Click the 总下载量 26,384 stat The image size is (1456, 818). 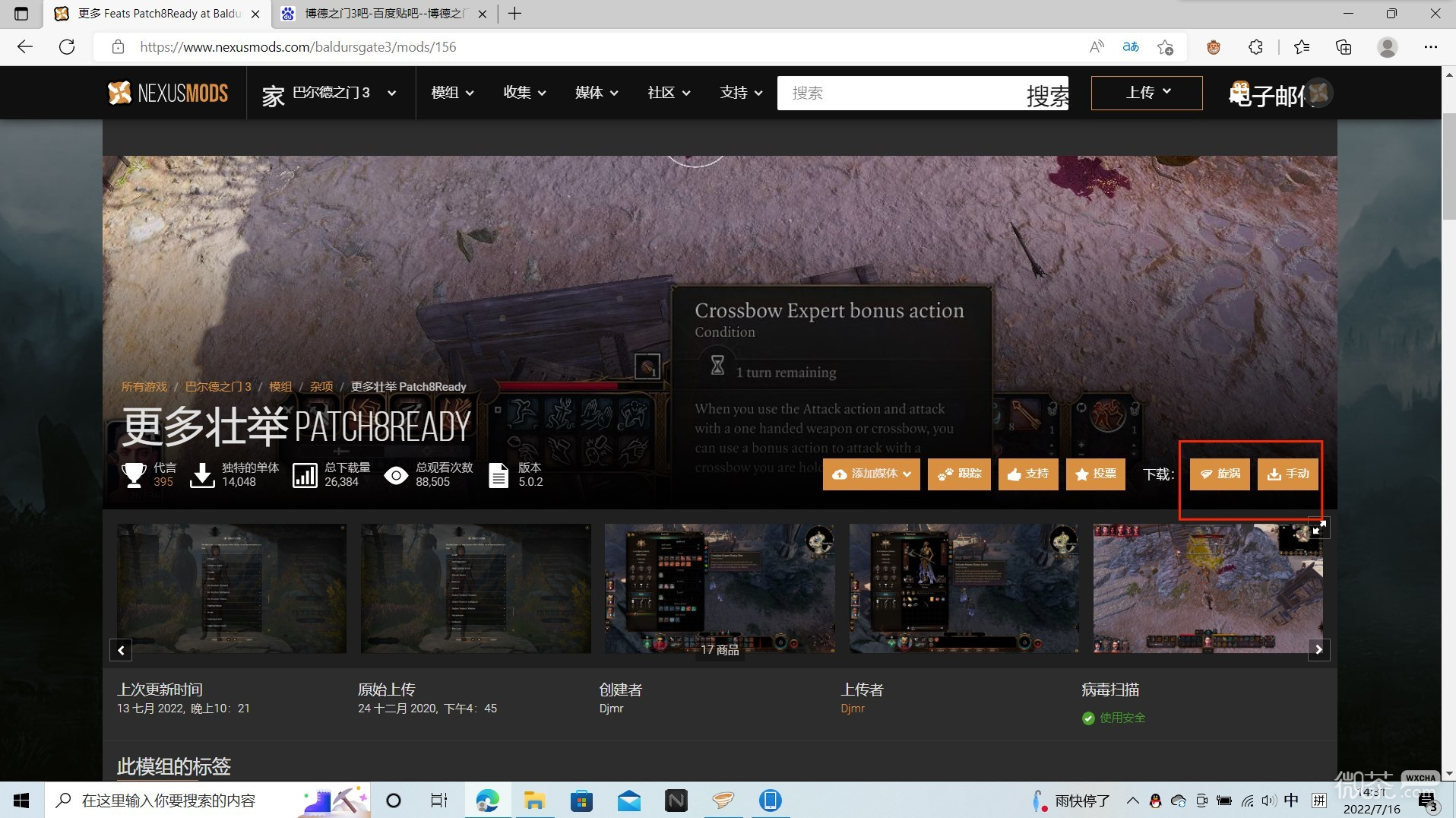(x=331, y=474)
